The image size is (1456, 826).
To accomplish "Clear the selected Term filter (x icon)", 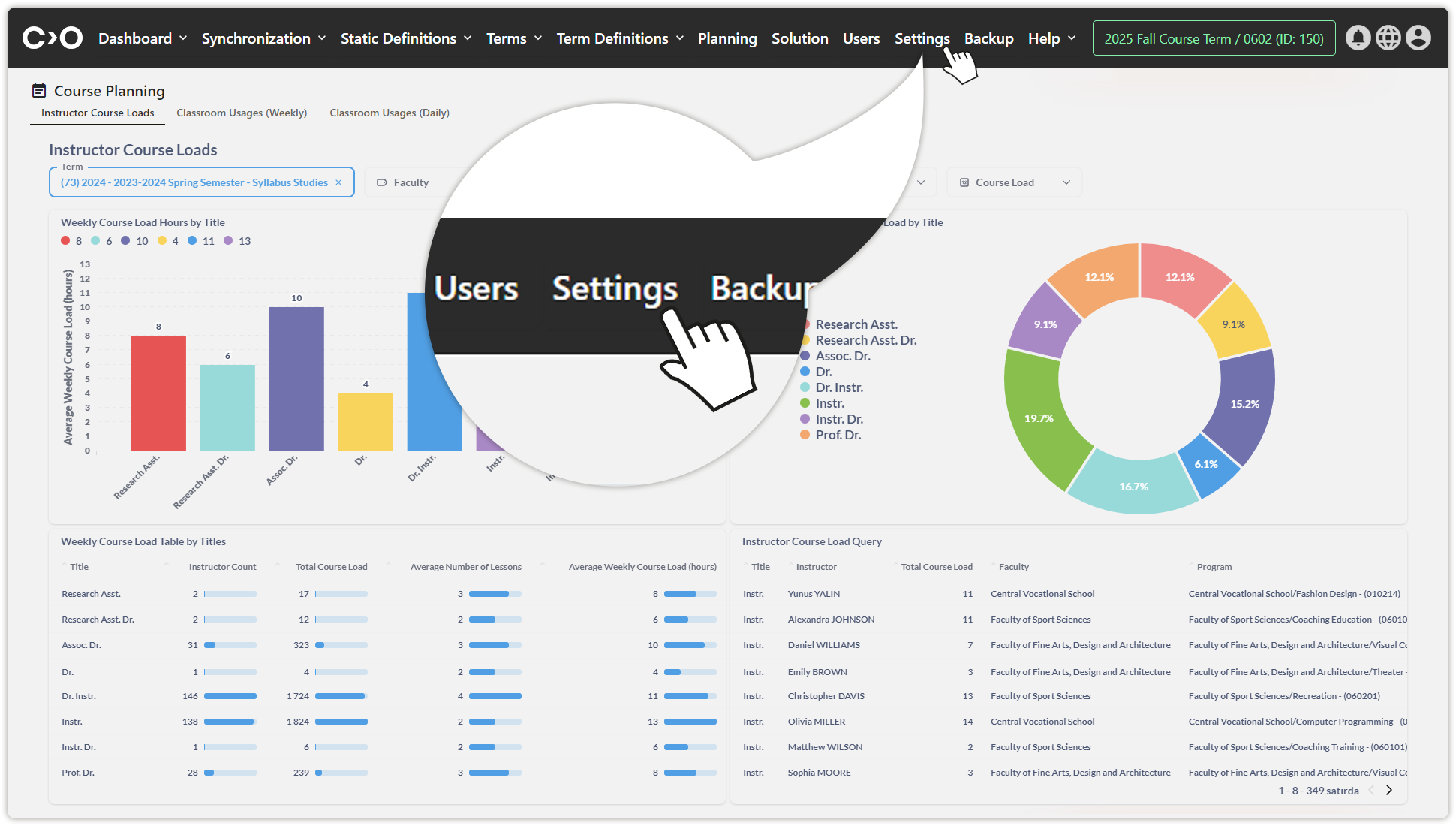I will point(338,182).
